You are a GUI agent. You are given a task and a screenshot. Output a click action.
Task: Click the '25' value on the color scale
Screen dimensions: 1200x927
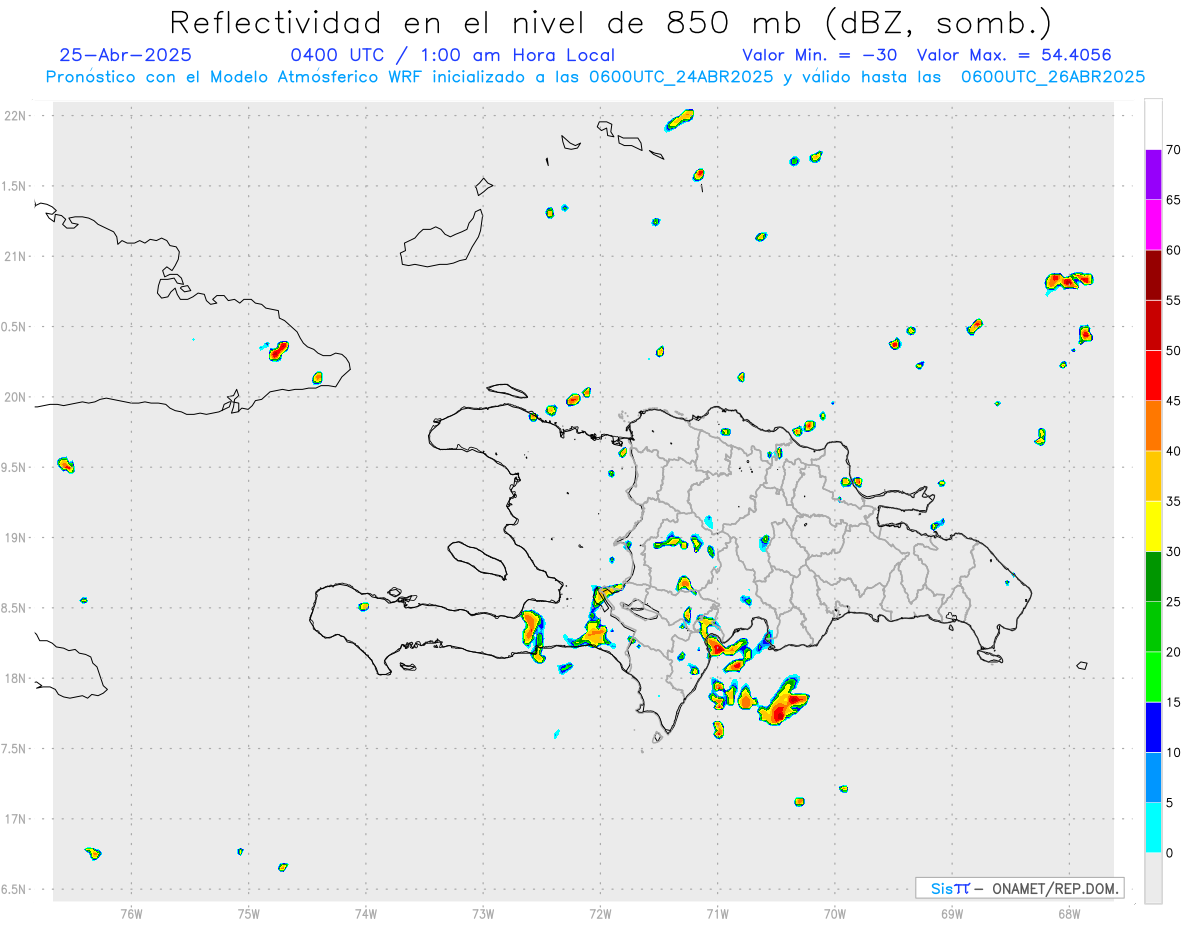click(1173, 602)
